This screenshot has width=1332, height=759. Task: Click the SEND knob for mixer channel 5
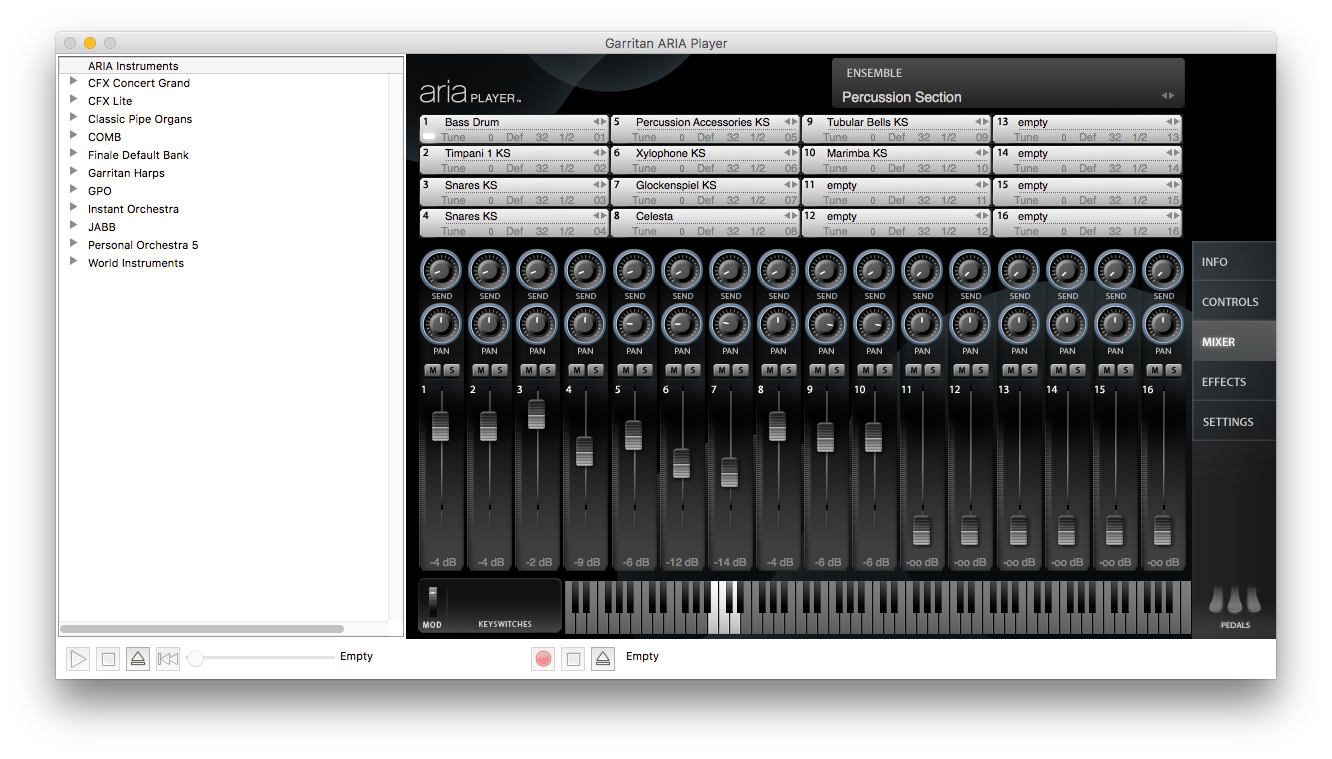pyautogui.click(x=634, y=270)
